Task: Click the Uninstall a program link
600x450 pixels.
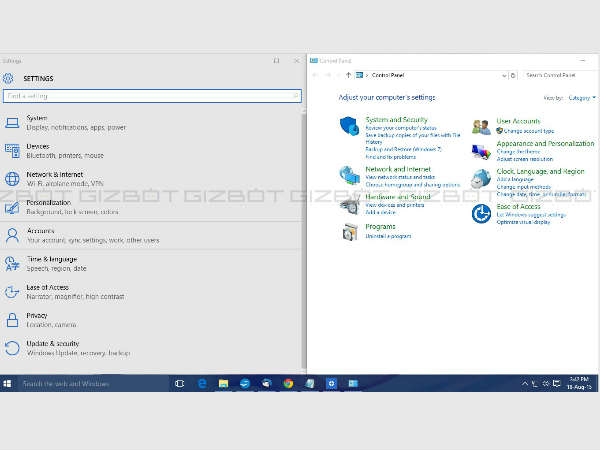Action: 388,236
